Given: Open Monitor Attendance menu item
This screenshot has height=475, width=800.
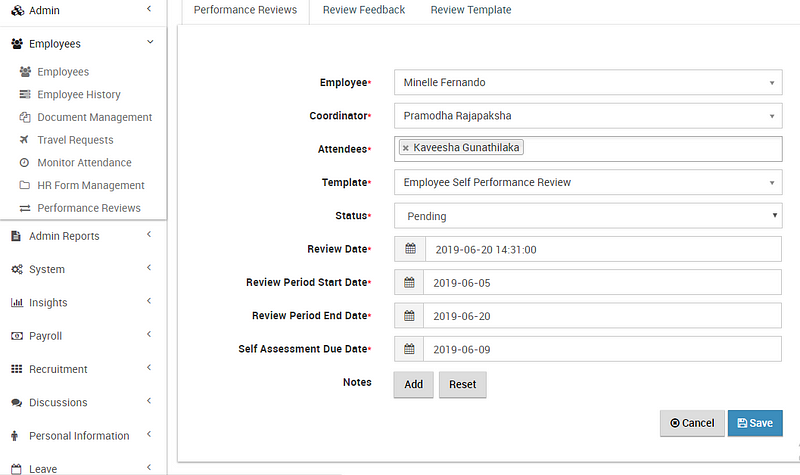Looking at the screenshot, I should 85,162.
